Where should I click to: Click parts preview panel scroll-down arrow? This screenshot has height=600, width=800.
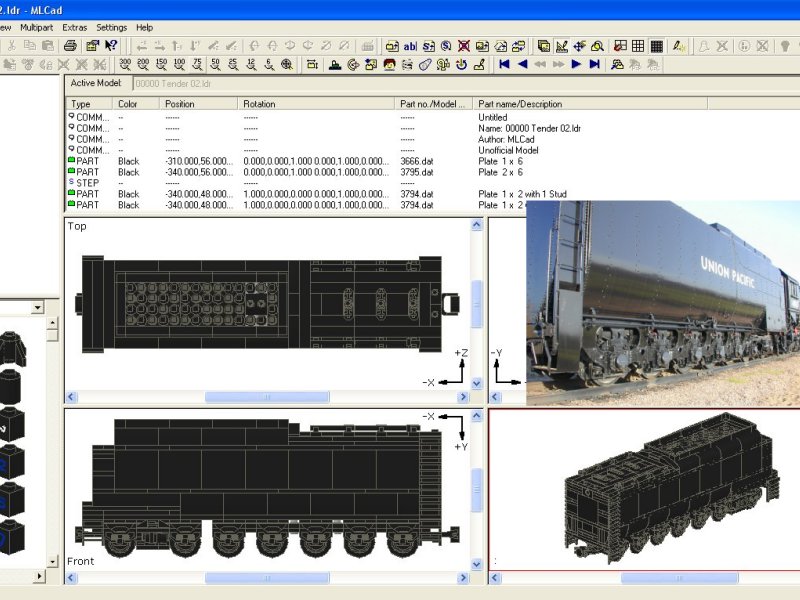point(52,562)
